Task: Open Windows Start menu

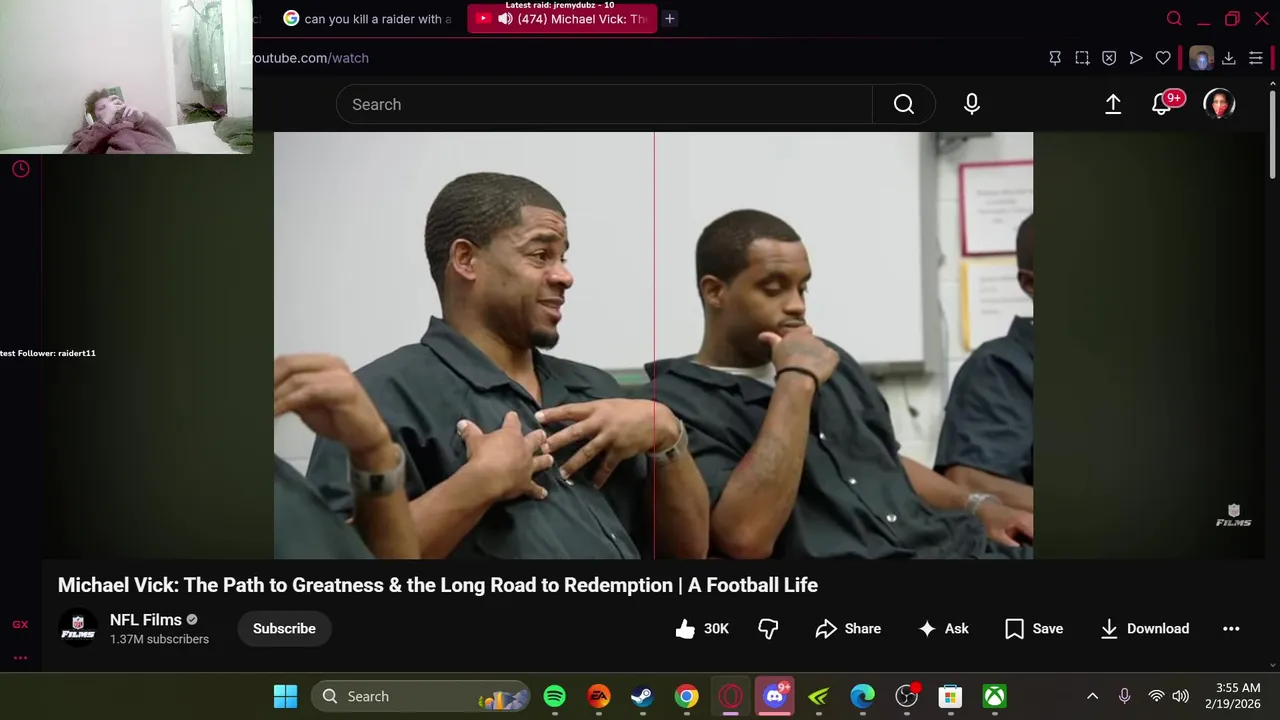Action: 285,696
